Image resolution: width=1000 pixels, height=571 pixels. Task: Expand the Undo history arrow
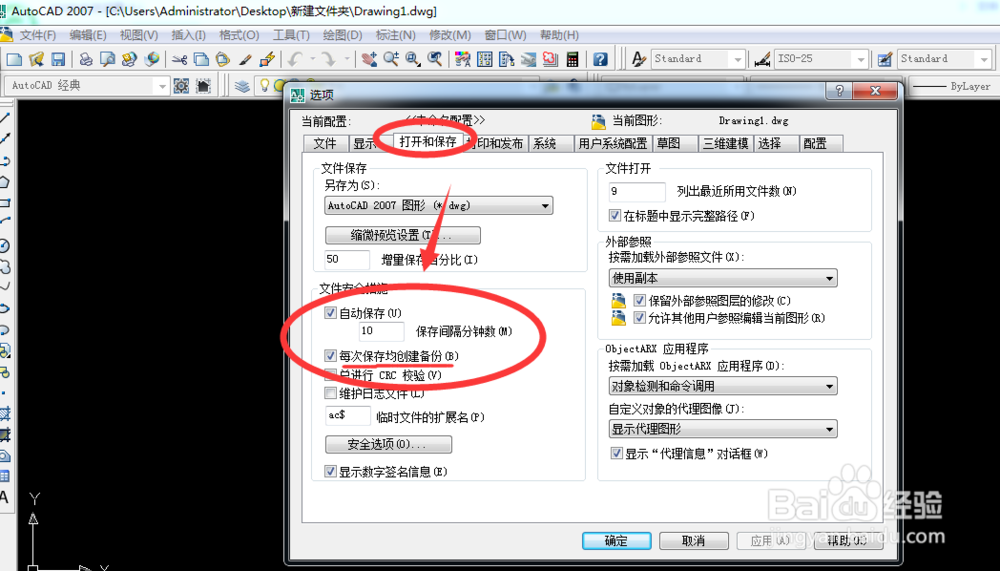pyautogui.click(x=312, y=59)
